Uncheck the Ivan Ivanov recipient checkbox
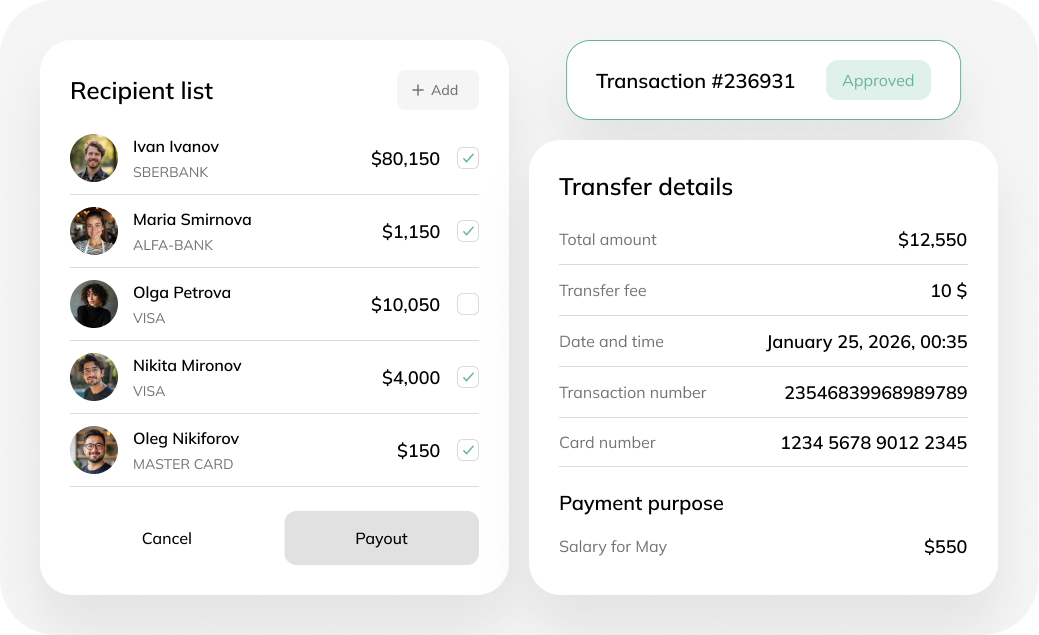 coord(468,158)
